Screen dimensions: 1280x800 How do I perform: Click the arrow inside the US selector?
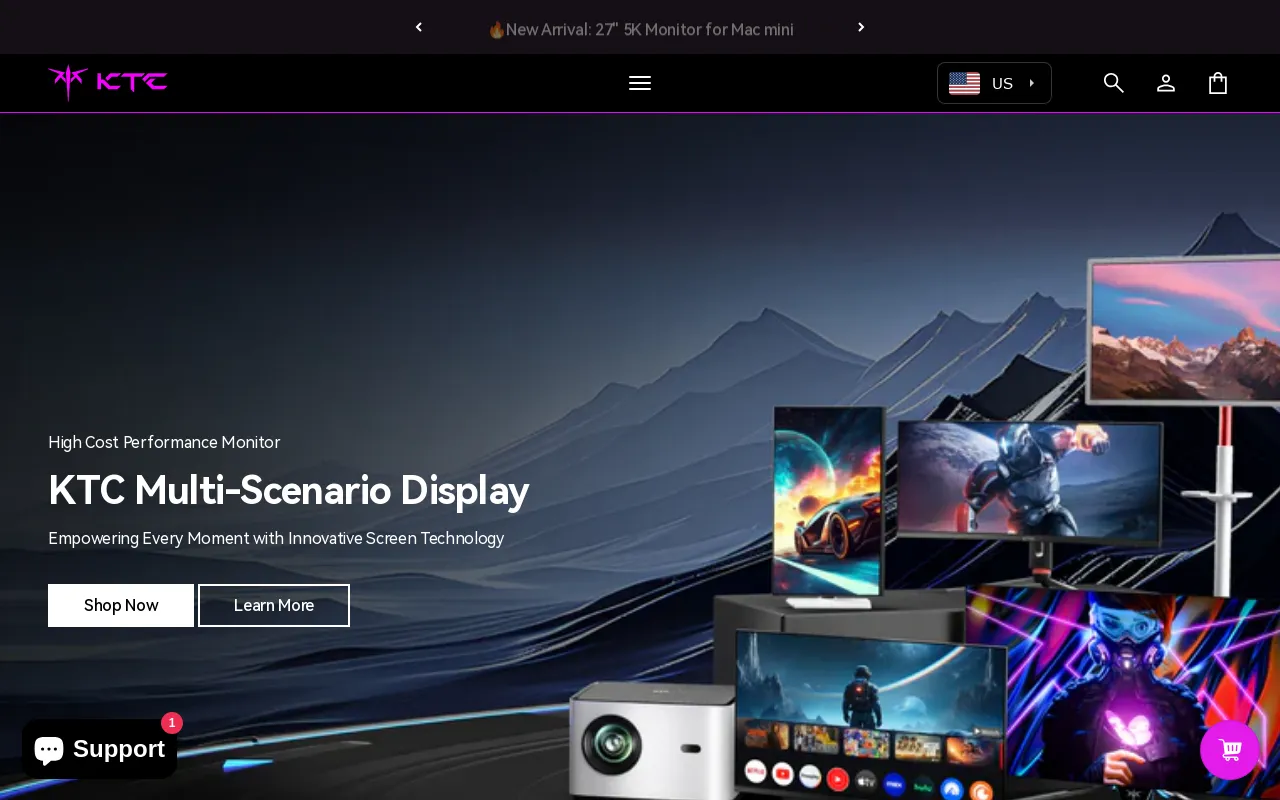click(1031, 83)
